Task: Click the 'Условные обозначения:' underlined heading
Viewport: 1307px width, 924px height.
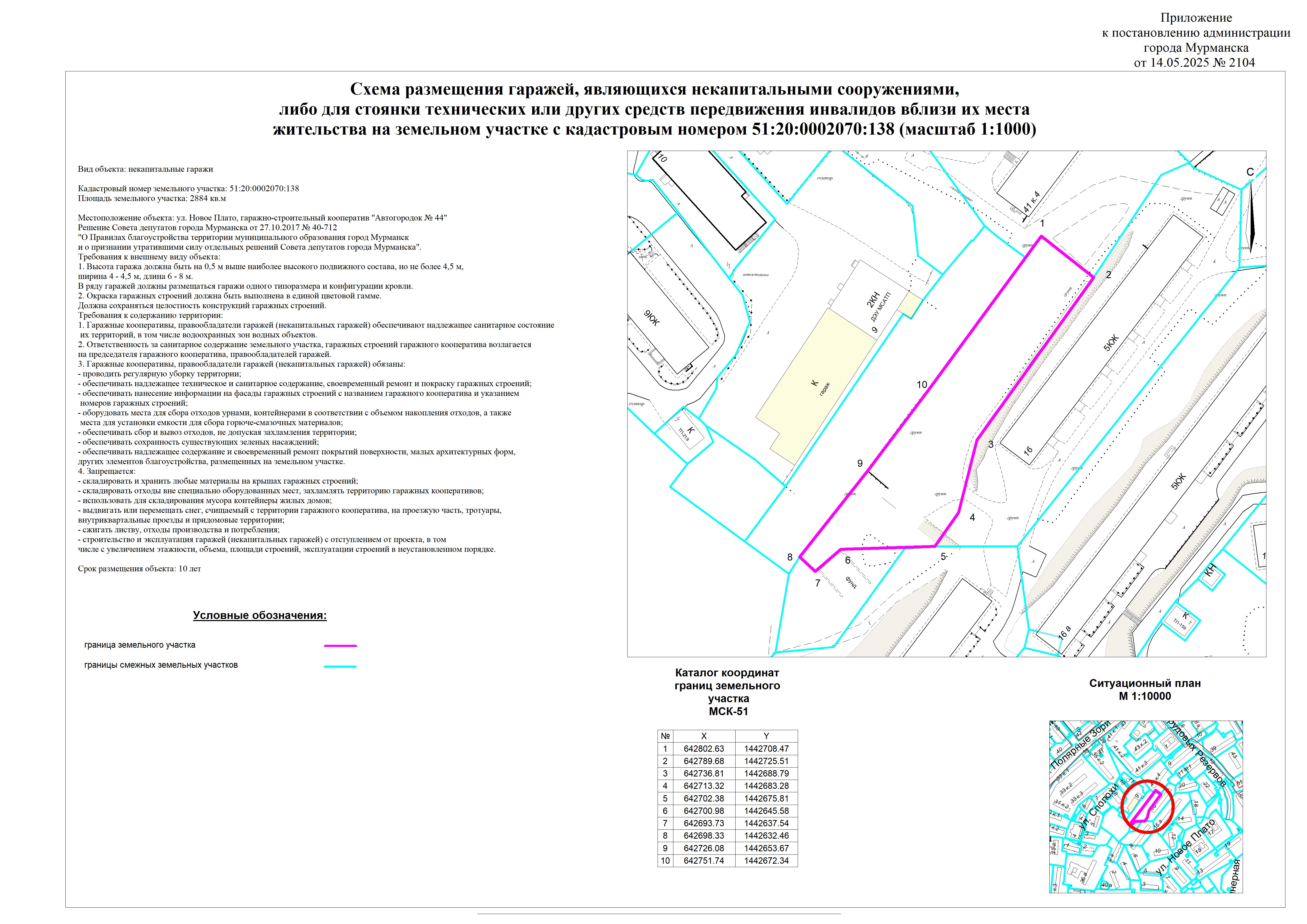Action: click(x=260, y=616)
